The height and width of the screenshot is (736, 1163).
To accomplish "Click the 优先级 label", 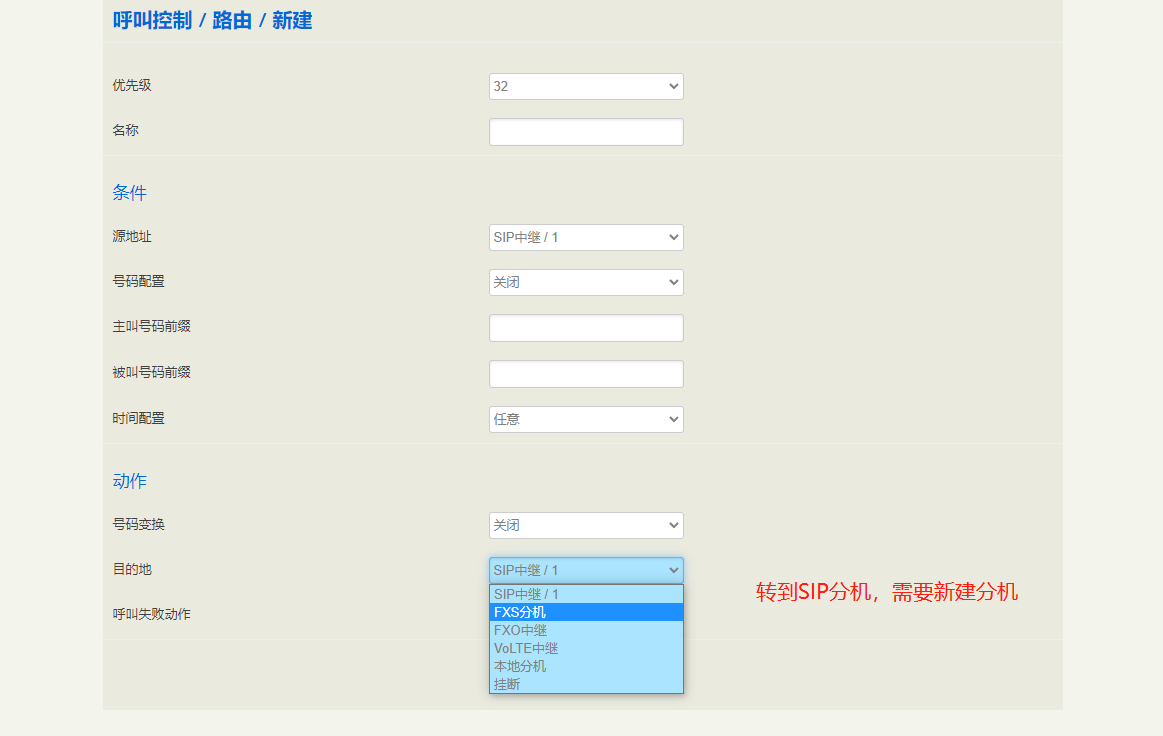I will (x=132, y=85).
